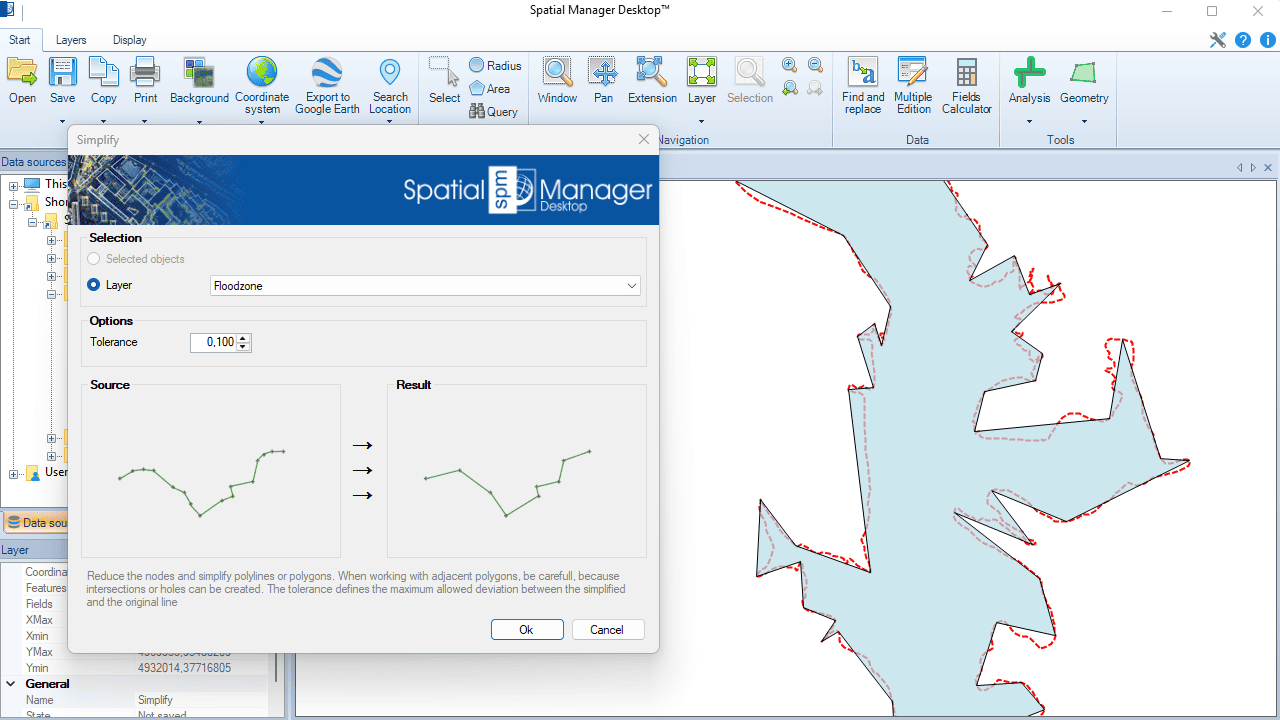Screen dimensions: 1280x720
Task: Expand the Geometry dropdown arrow
Action: click(1084, 122)
